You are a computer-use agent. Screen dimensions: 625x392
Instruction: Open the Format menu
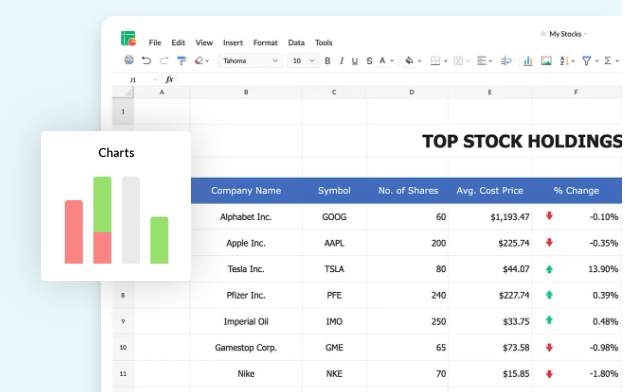(265, 43)
